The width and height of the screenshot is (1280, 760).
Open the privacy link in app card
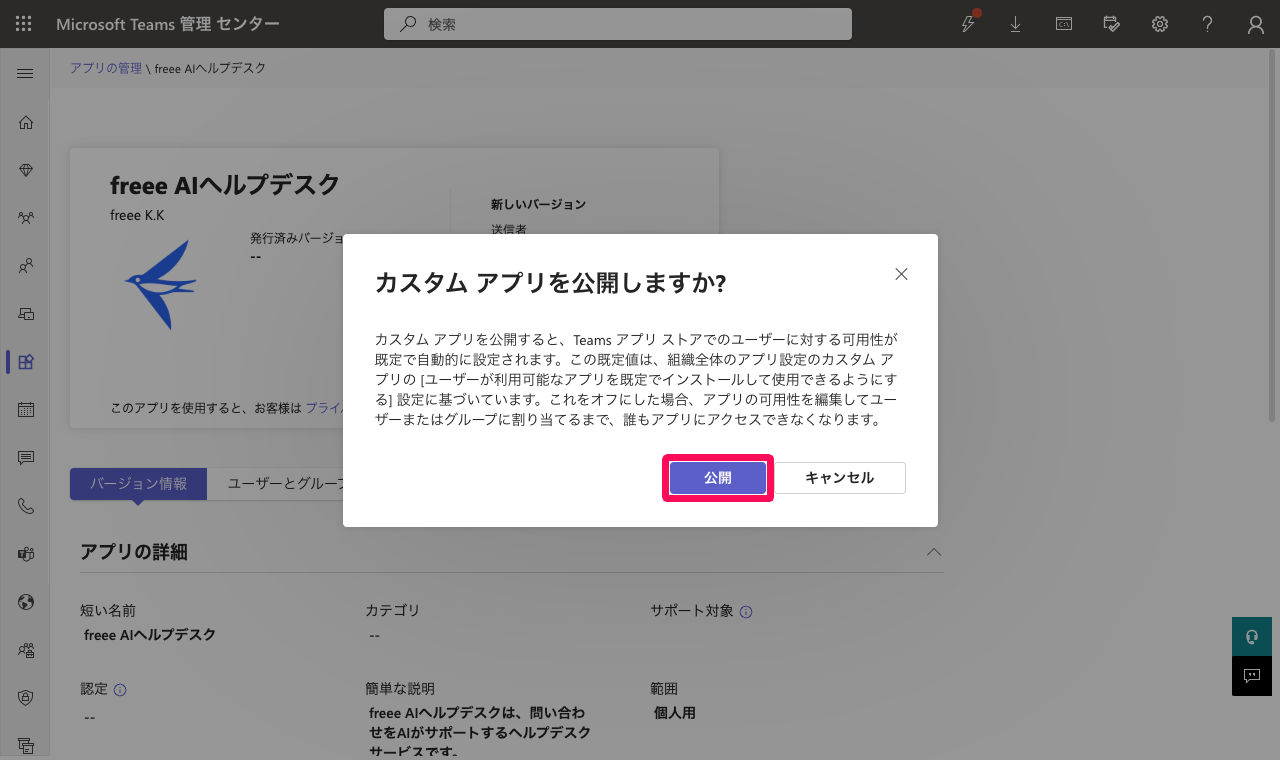(x=325, y=408)
